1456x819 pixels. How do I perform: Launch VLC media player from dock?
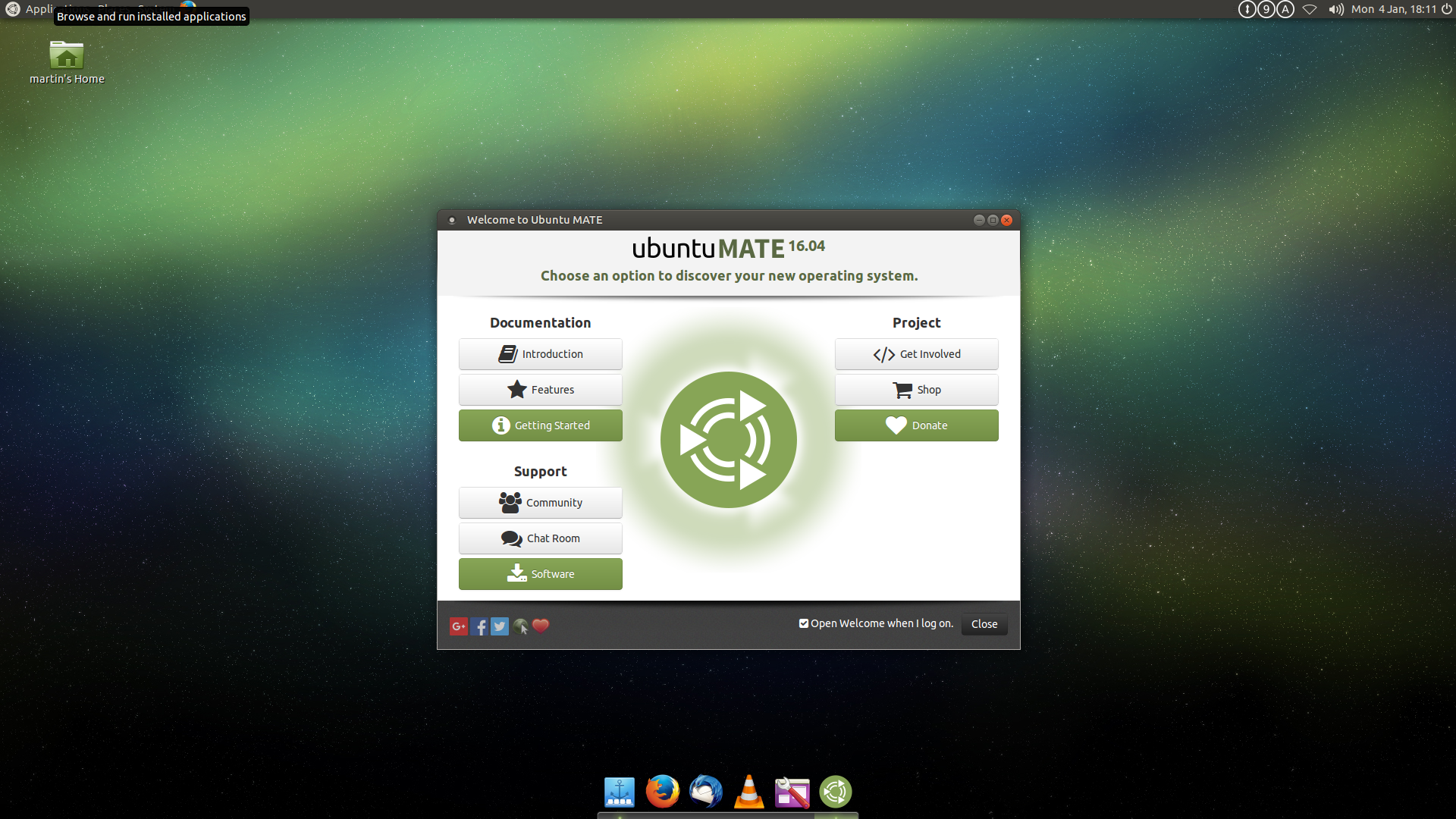(x=748, y=792)
